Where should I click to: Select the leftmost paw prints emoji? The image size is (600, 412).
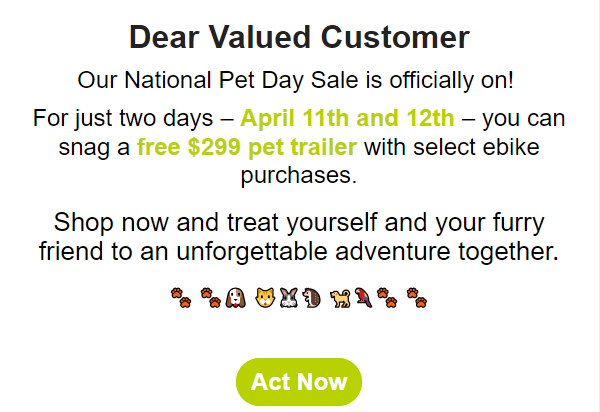(181, 298)
